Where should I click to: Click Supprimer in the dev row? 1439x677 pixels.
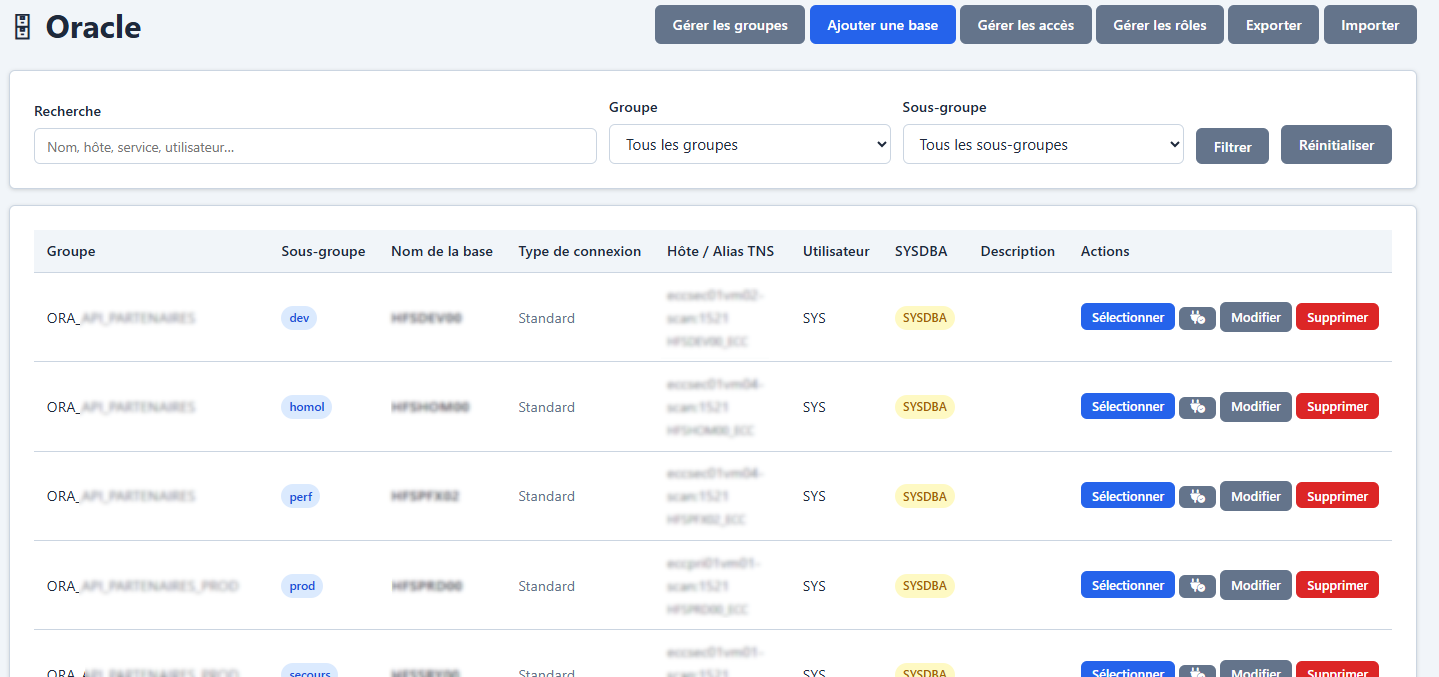coord(1337,317)
